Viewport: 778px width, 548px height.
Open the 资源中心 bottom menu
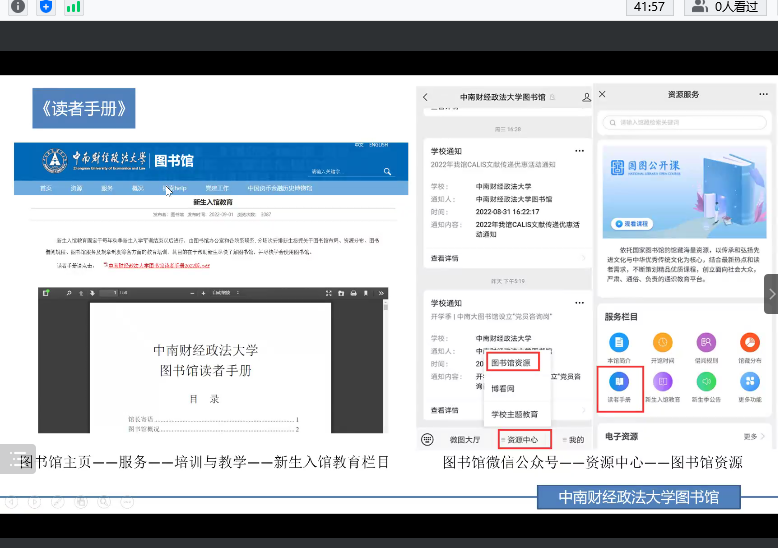(x=521, y=440)
